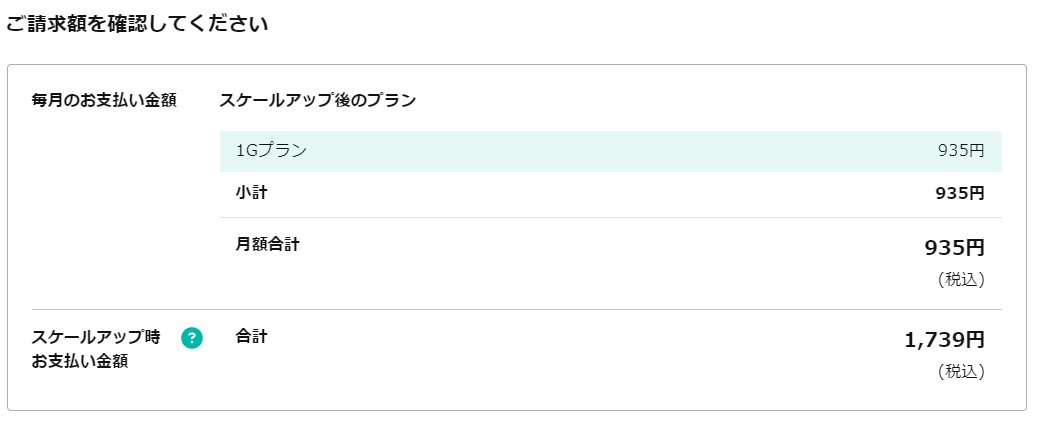Click the 1,739円 total amount
The image size is (1040, 421).
(x=944, y=340)
